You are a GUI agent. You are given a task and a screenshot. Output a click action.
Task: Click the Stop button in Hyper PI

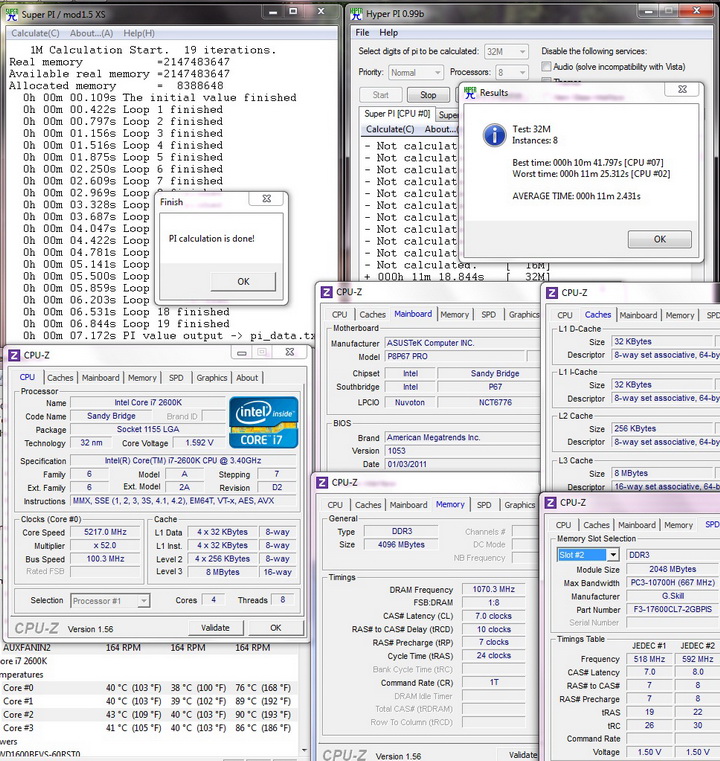coord(428,95)
